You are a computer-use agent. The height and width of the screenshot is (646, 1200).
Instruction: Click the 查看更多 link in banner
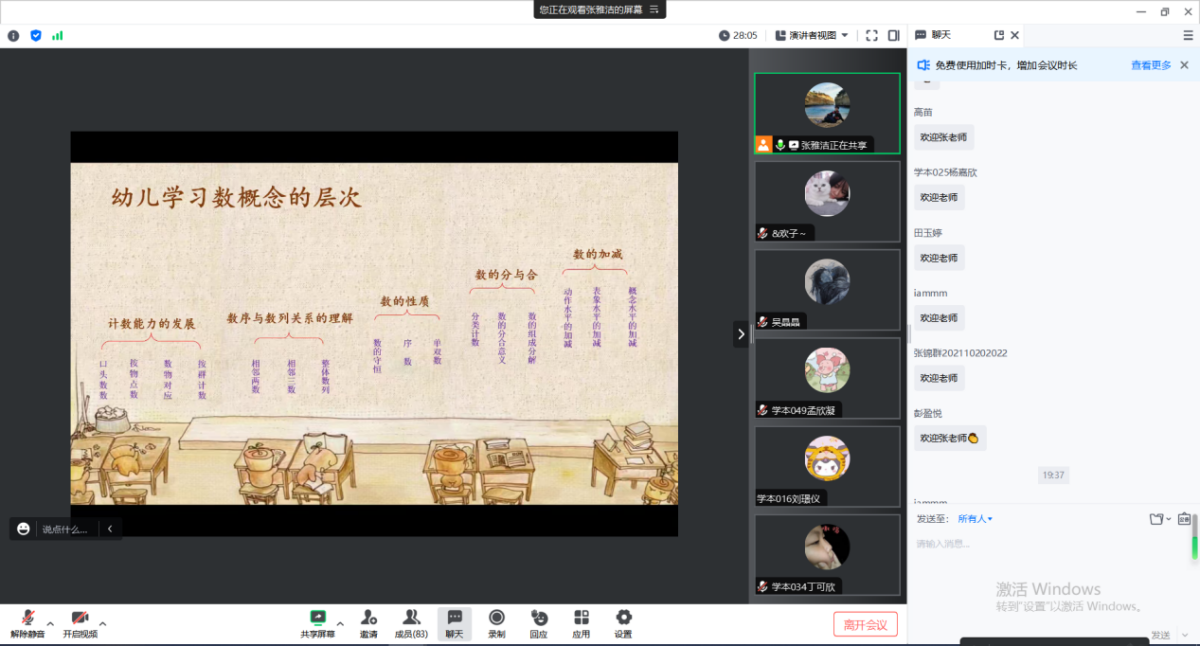[1151, 65]
